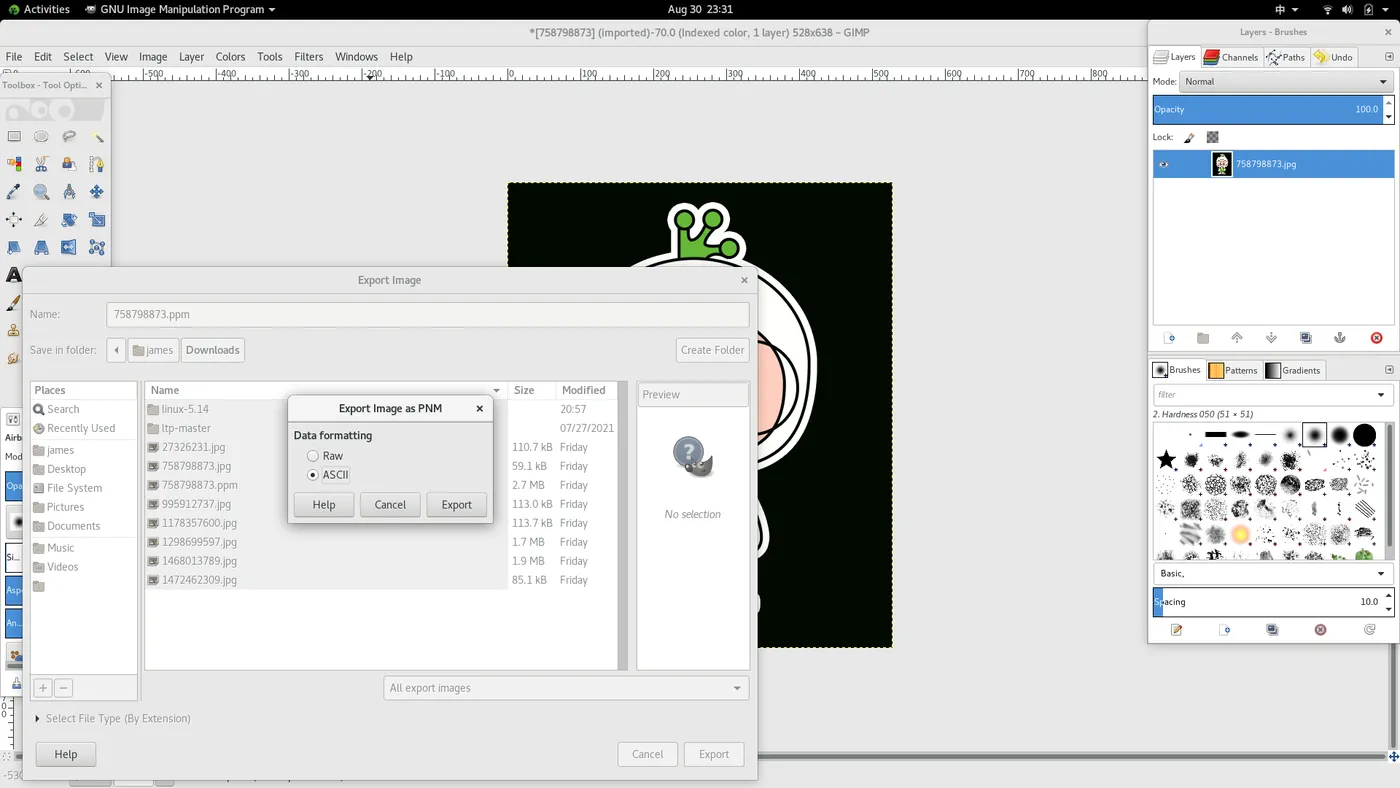The width and height of the screenshot is (1400, 788).
Task: Select the Move tool
Action: point(97,192)
